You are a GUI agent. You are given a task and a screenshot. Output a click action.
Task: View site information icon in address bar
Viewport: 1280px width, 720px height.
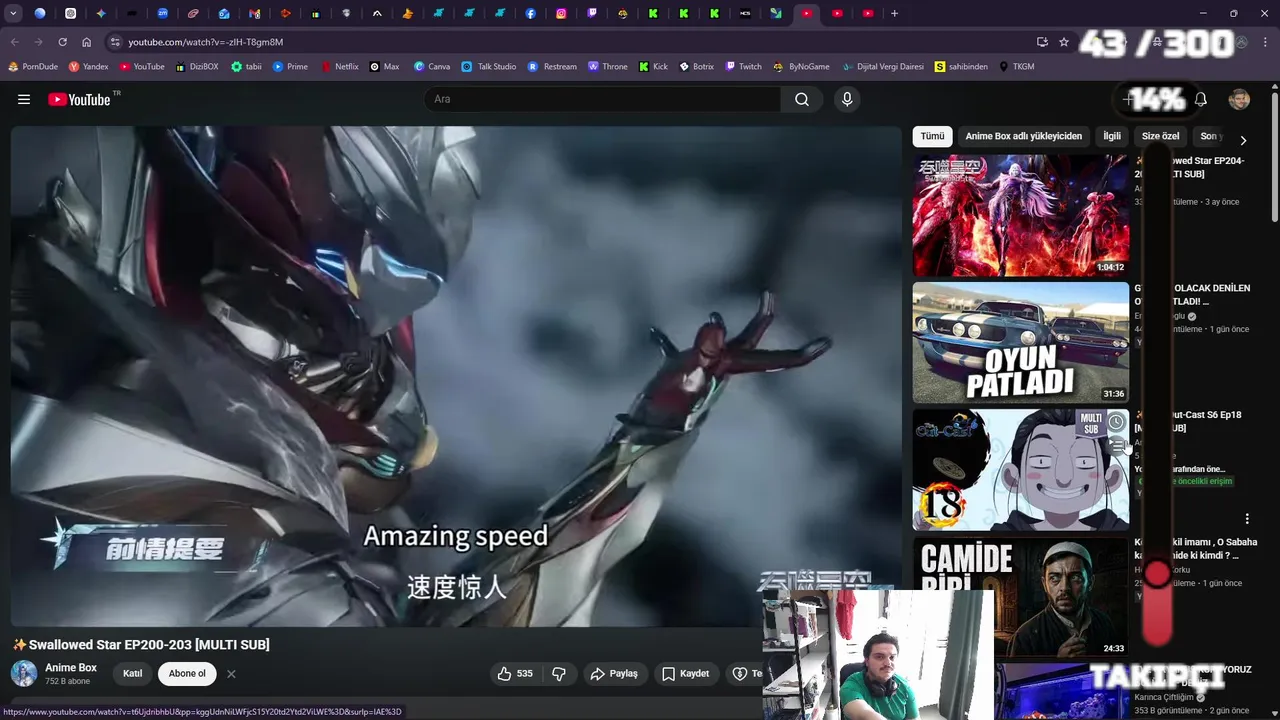pyautogui.click(x=115, y=42)
